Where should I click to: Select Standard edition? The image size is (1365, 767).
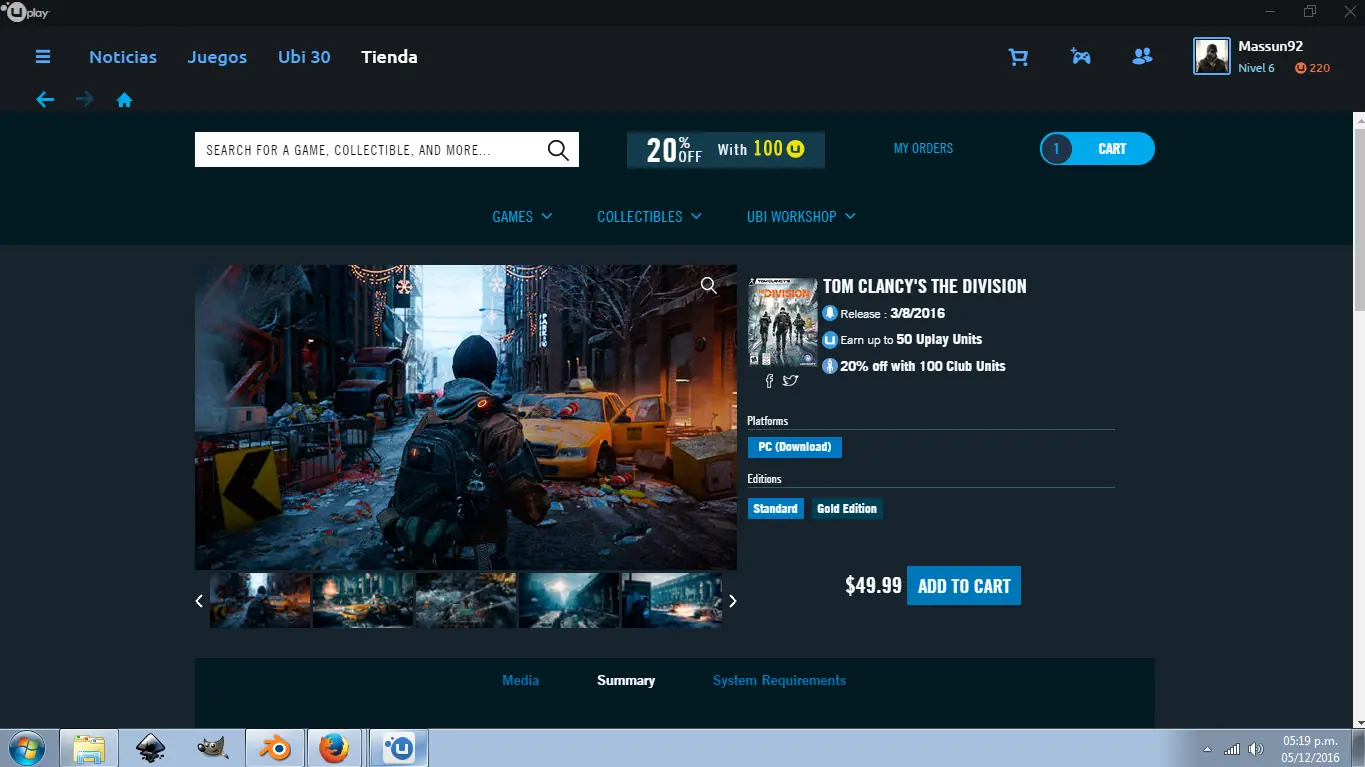point(775,509)
